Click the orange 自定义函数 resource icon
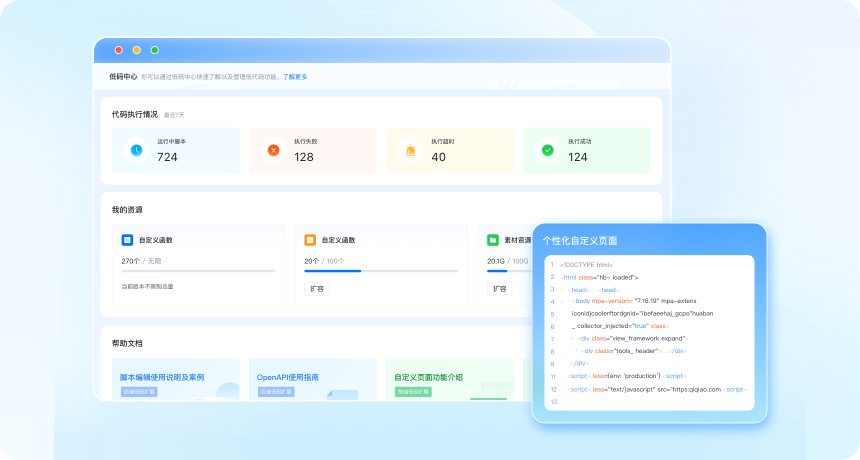 click(310, 240)
